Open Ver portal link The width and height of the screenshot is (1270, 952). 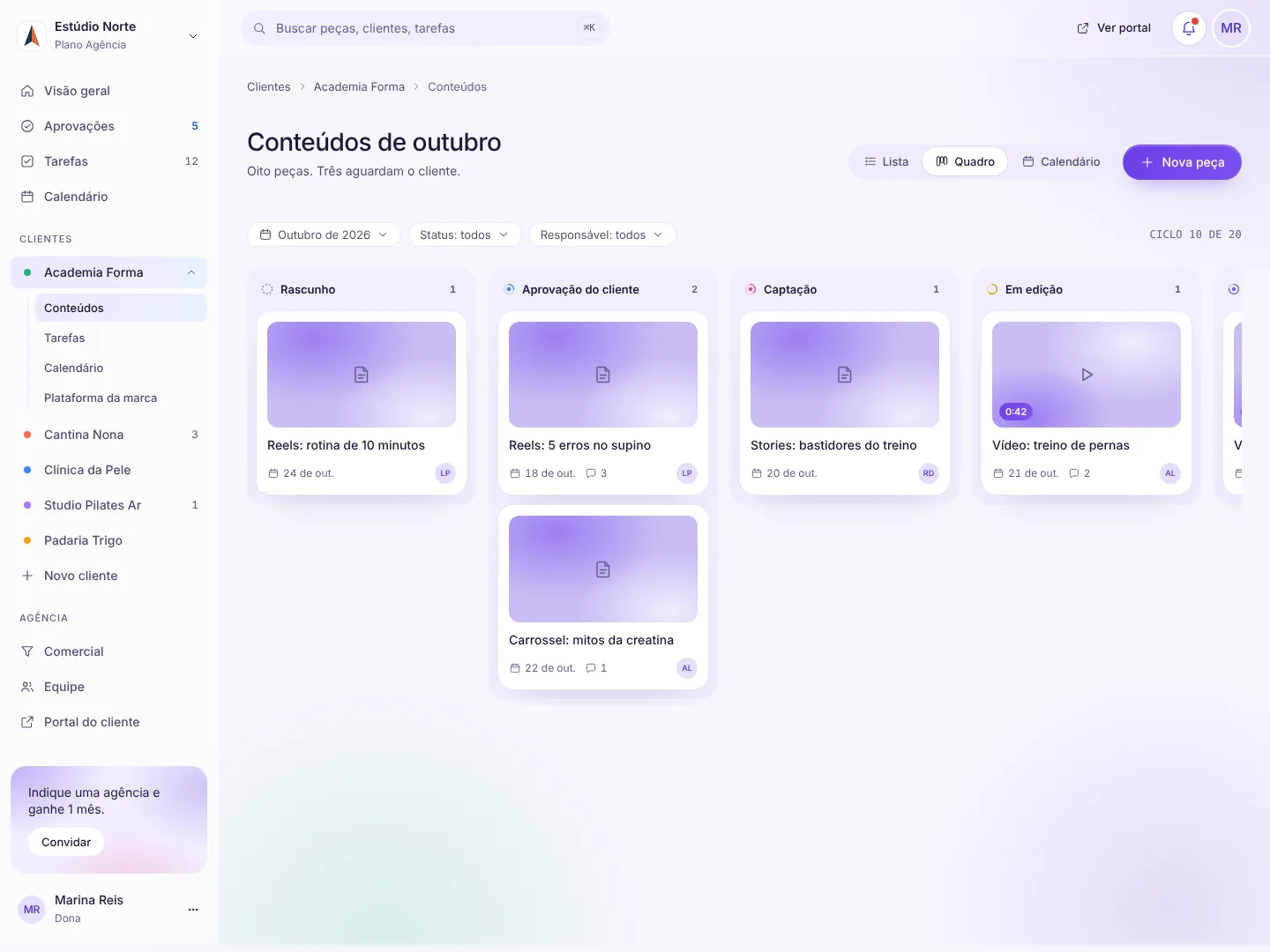point(1114,28)
